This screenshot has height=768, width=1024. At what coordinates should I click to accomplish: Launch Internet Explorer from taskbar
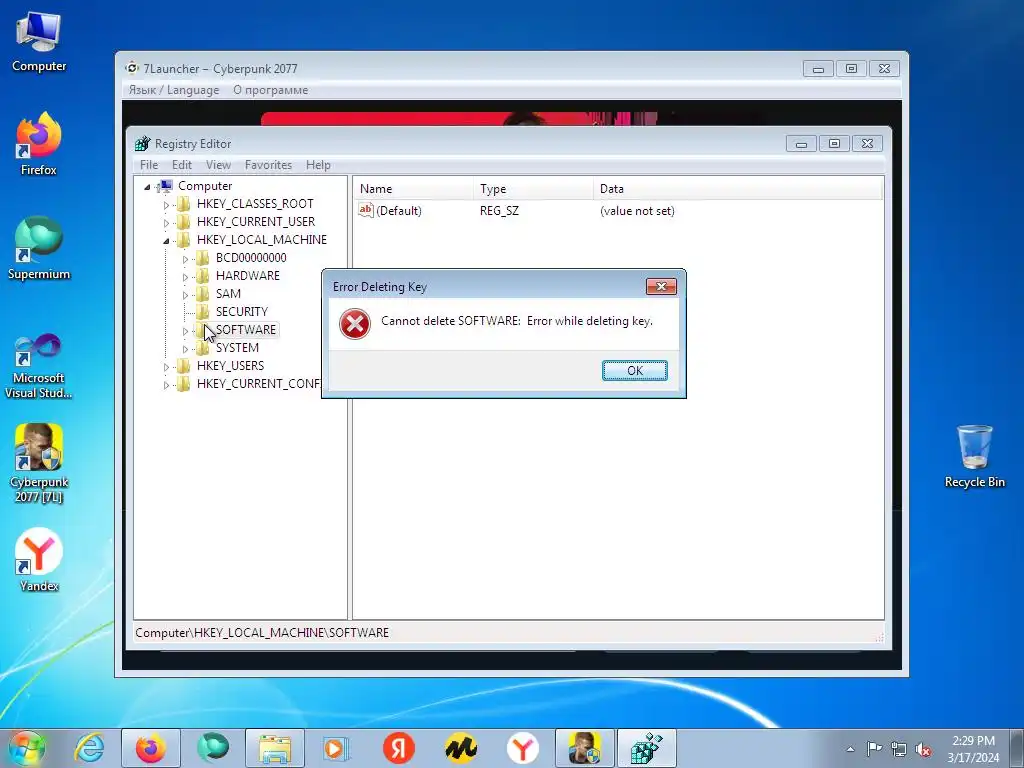(89, 748)
